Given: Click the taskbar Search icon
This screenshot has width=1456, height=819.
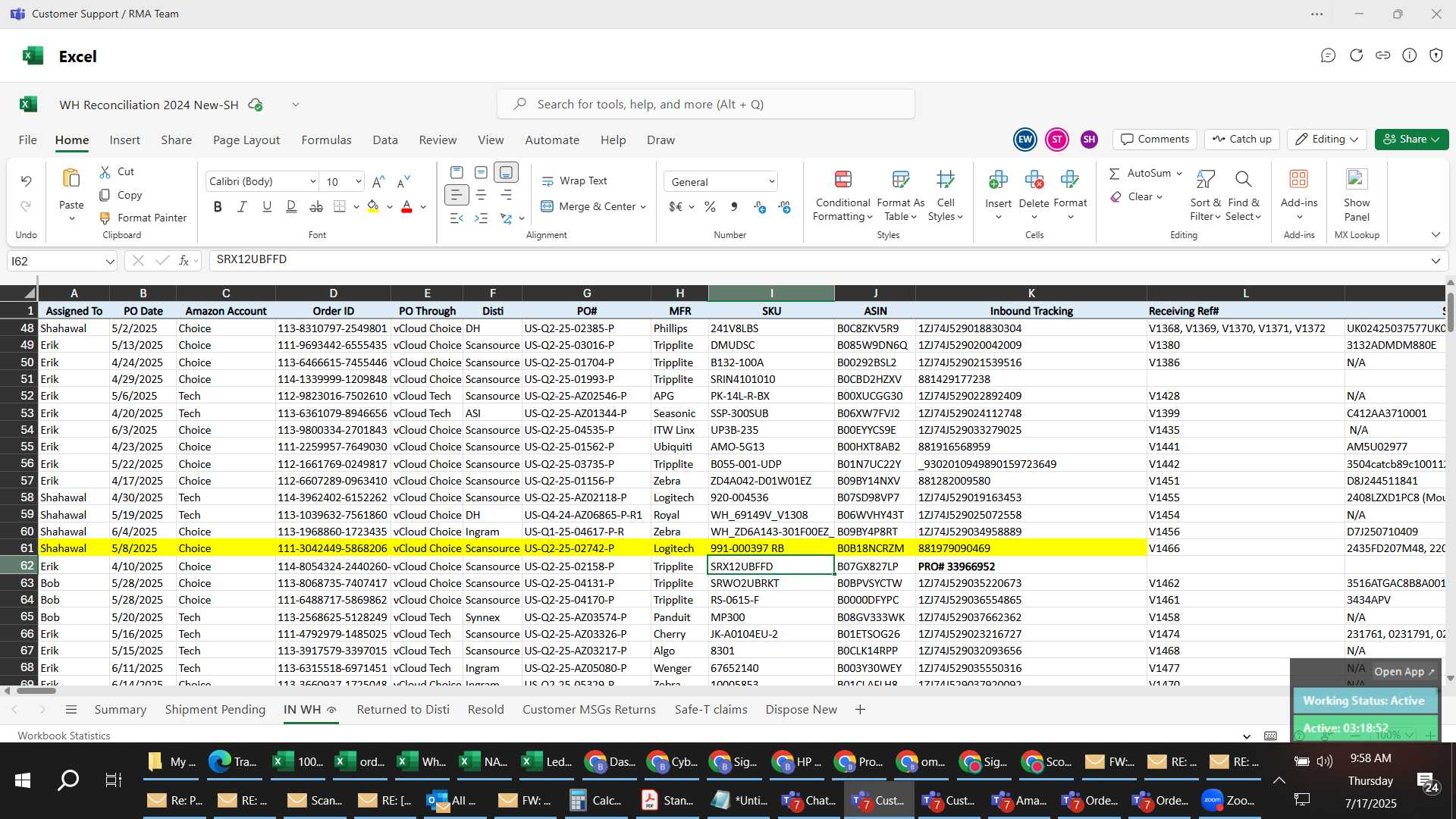Looking at the screenshot, I should (68, 780).
